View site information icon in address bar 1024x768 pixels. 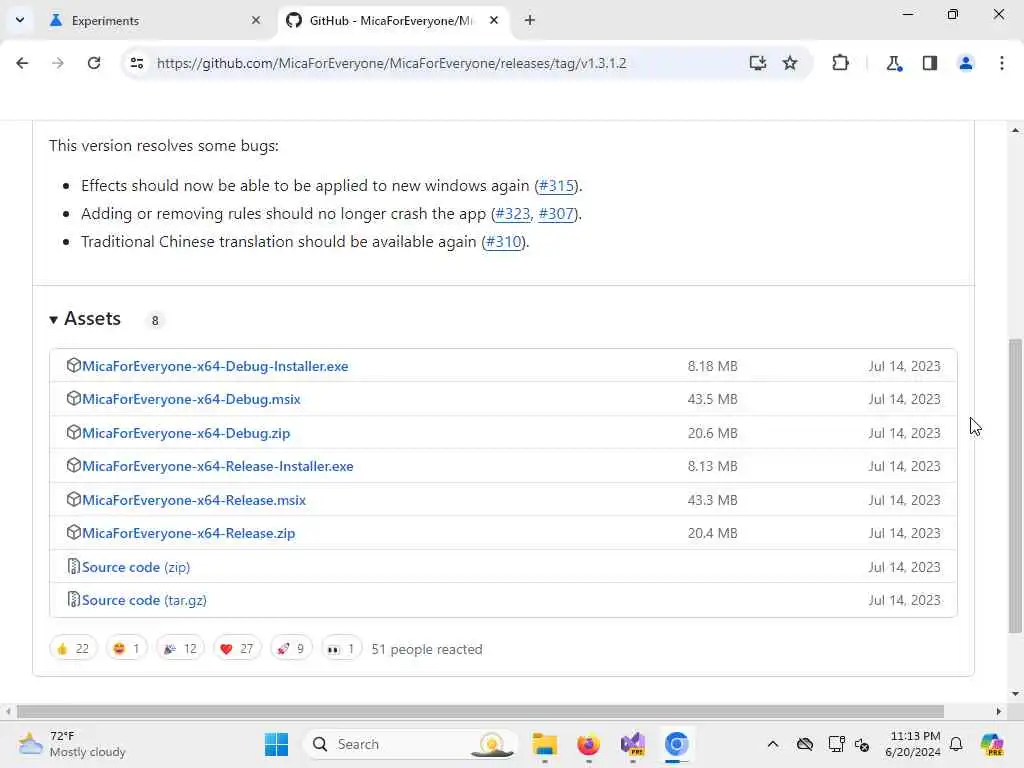(x=137, y=63)
